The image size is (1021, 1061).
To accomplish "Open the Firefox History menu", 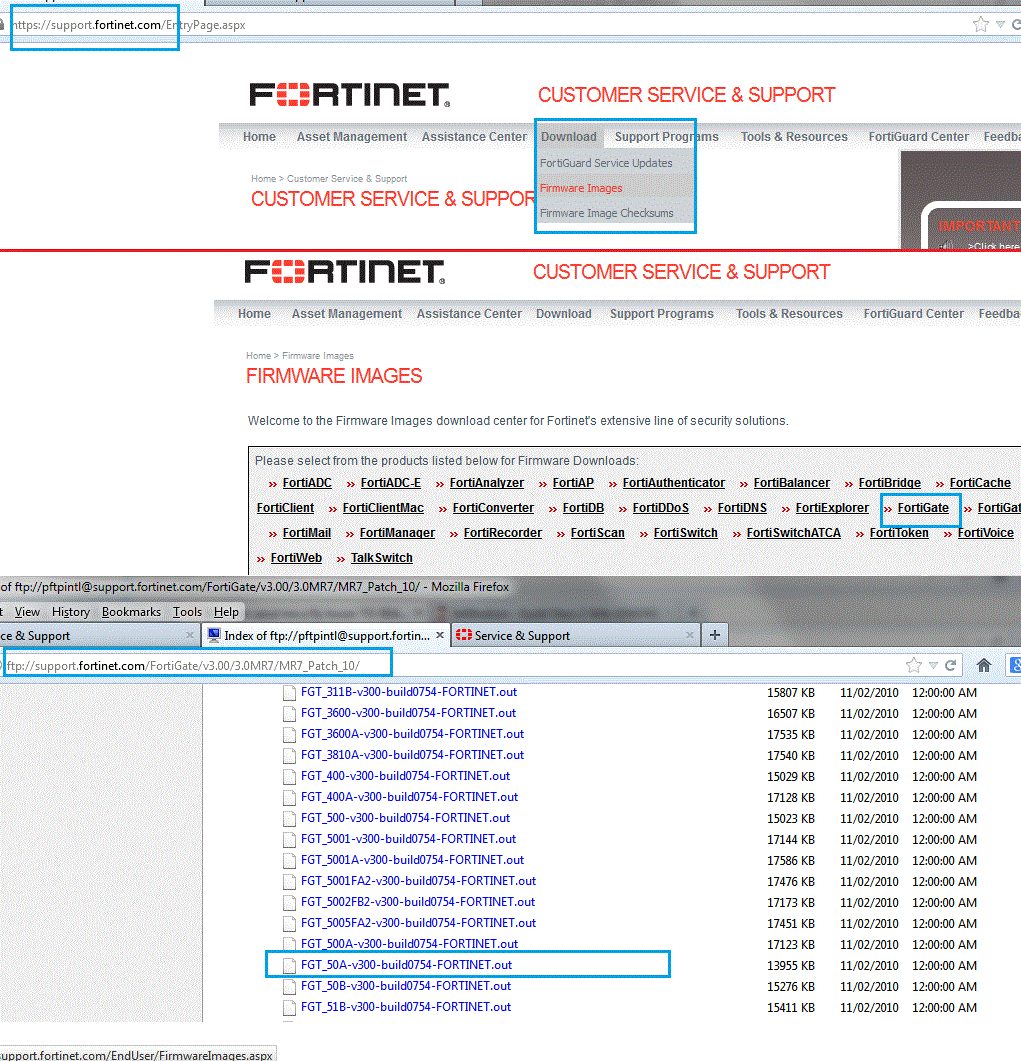I will click(x=70, y=612).
